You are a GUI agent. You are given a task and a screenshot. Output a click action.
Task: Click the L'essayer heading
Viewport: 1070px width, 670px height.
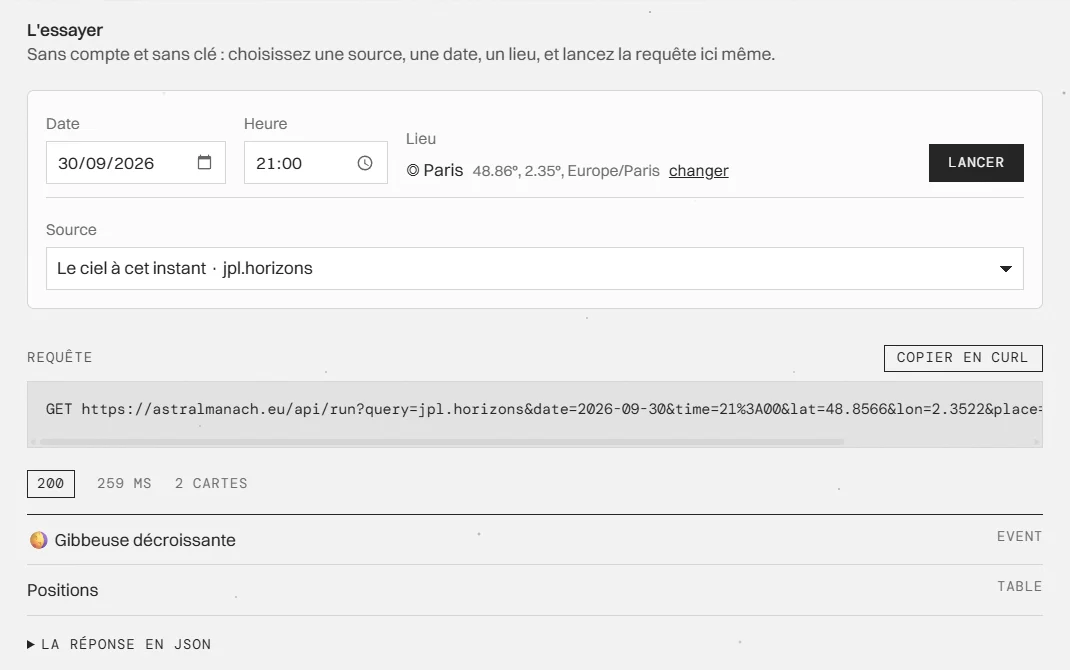click(x=65, y=30)
